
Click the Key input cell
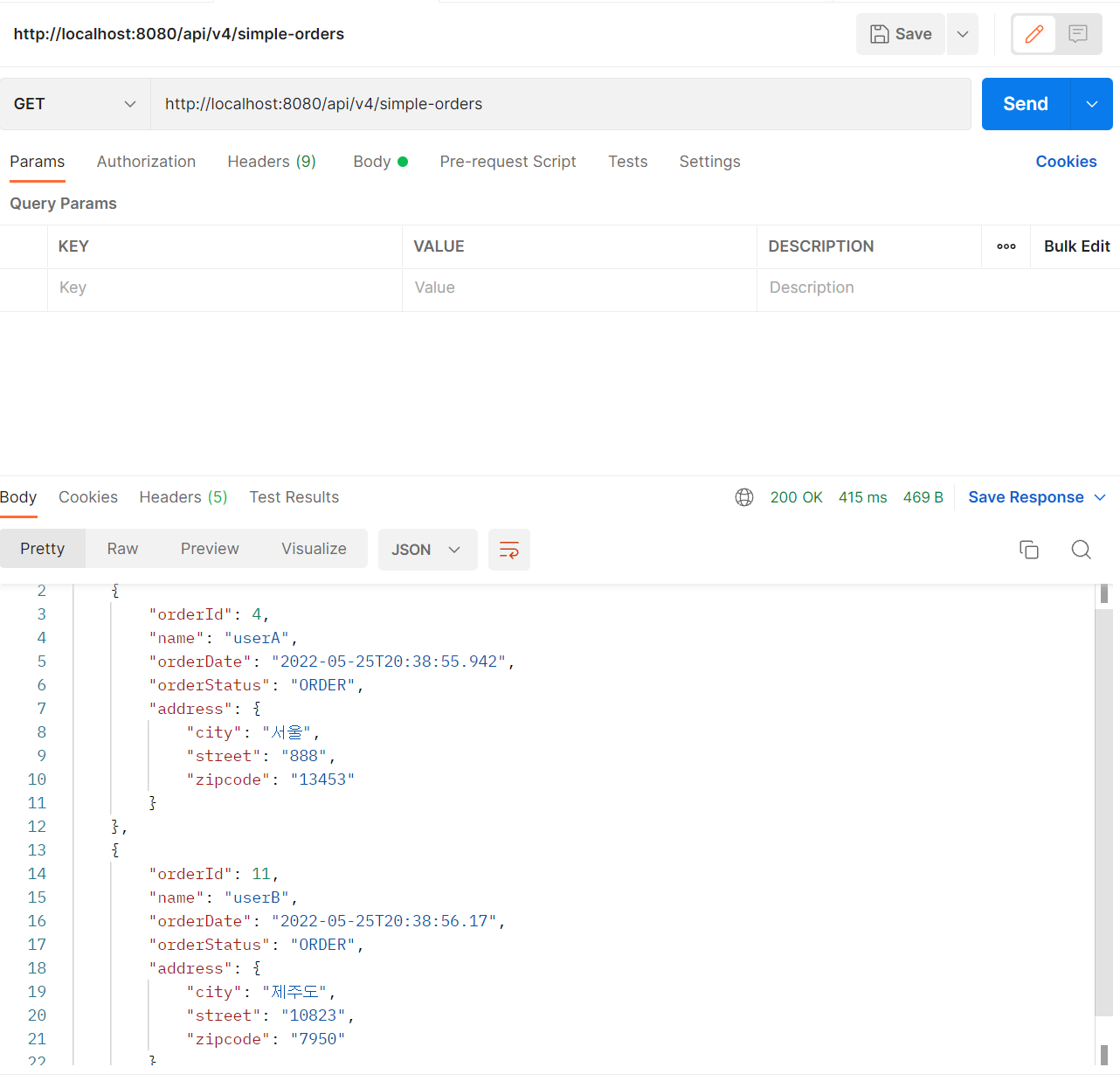[x=225, y=288]
